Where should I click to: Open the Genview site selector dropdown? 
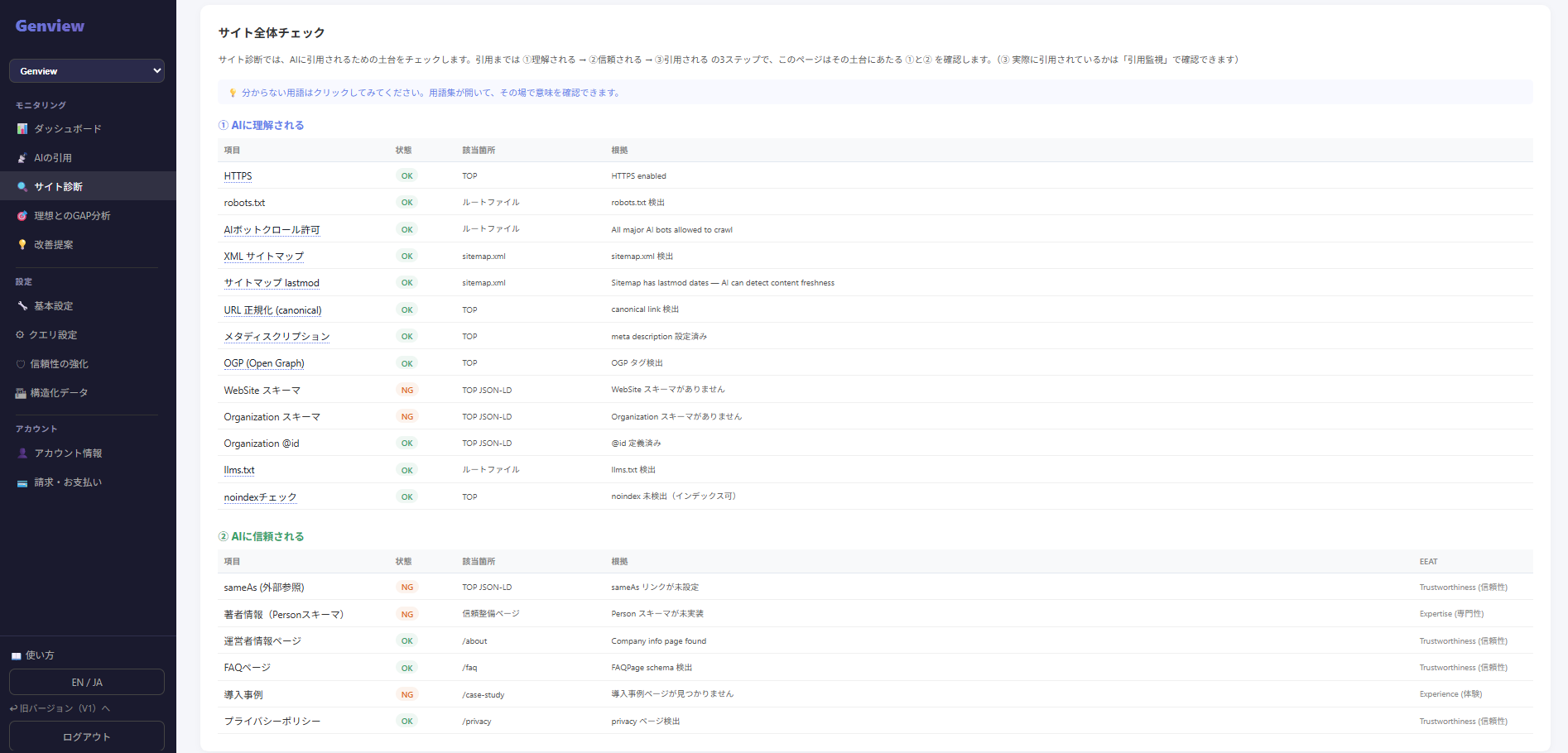tap(87, 71)
